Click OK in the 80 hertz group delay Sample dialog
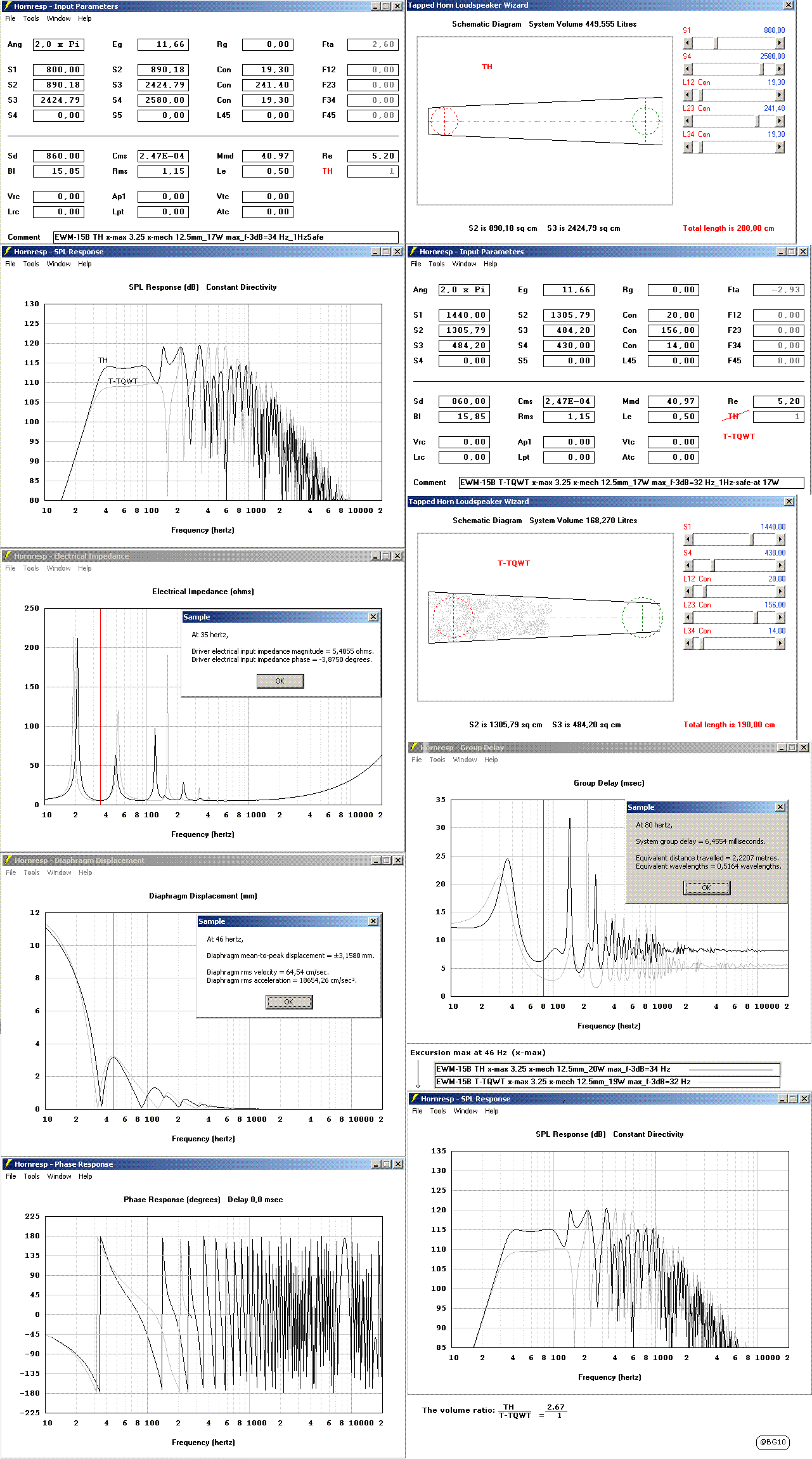The width and height of the screenshot is (812, 1459). coord(707,888)
